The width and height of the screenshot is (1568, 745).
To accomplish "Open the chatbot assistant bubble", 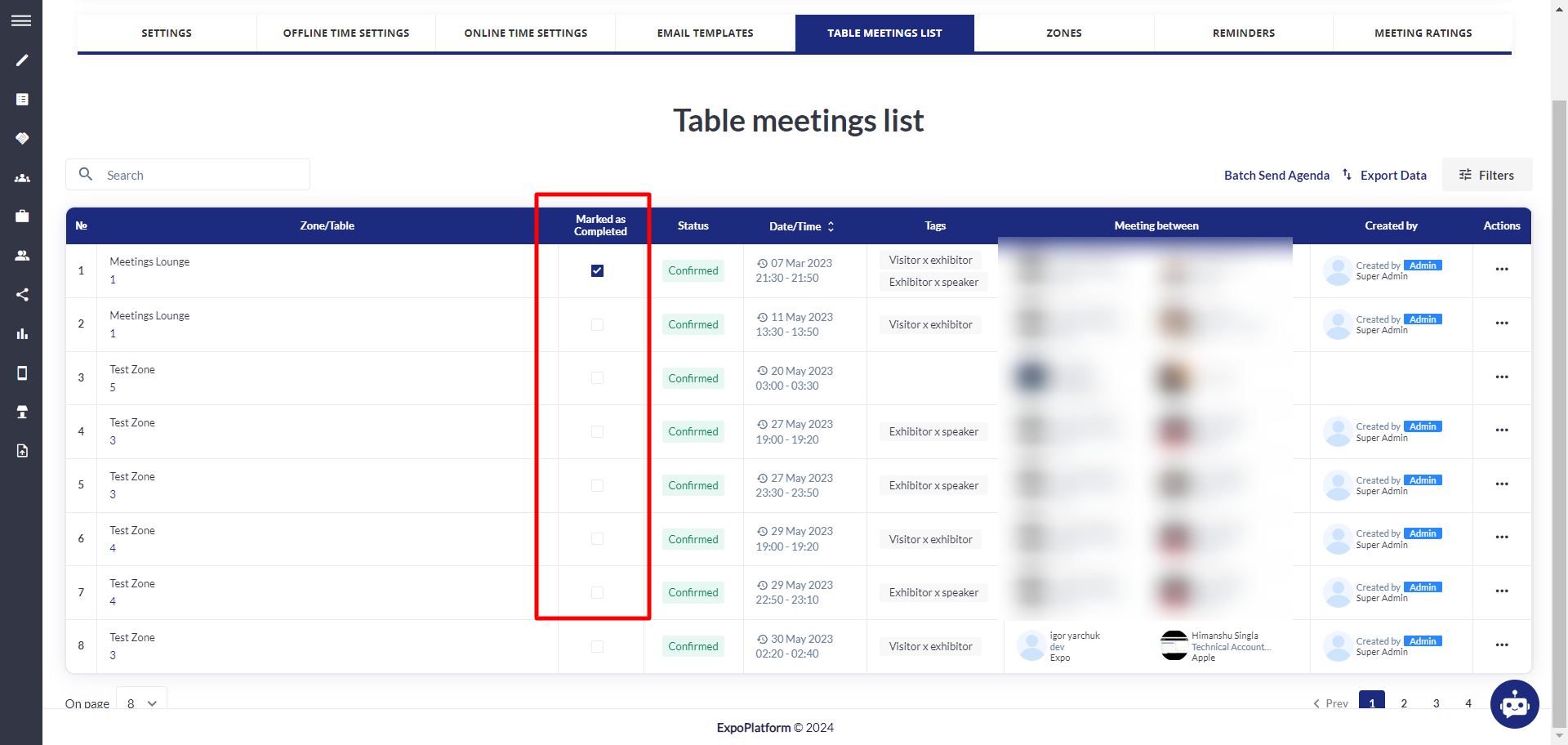I will [x=1515, y=704].
